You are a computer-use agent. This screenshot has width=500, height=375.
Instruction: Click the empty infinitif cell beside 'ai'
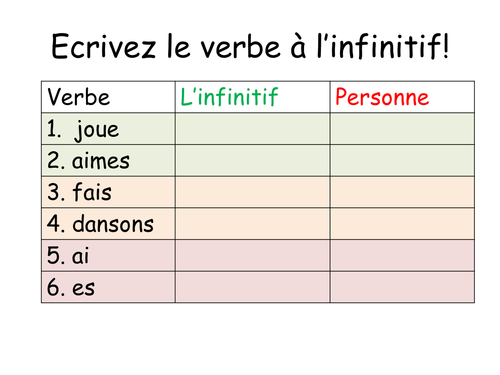tap(253, 256)
